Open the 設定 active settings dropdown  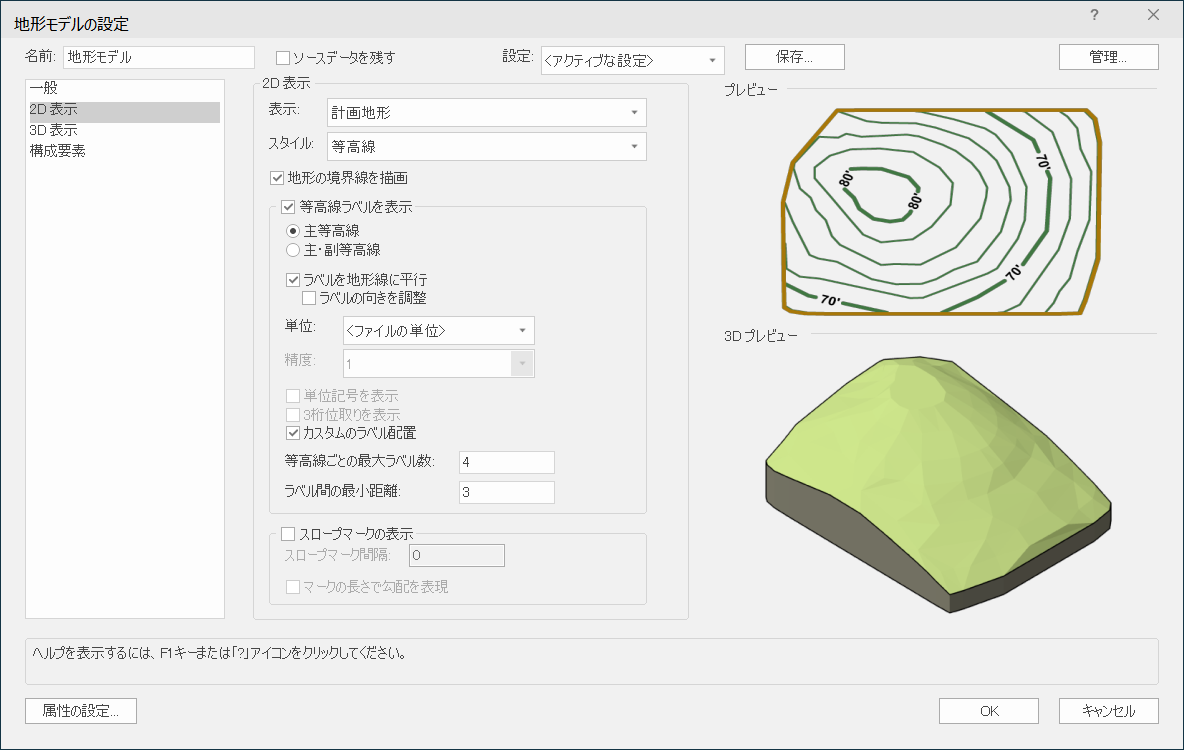click(x=632, y=60)
